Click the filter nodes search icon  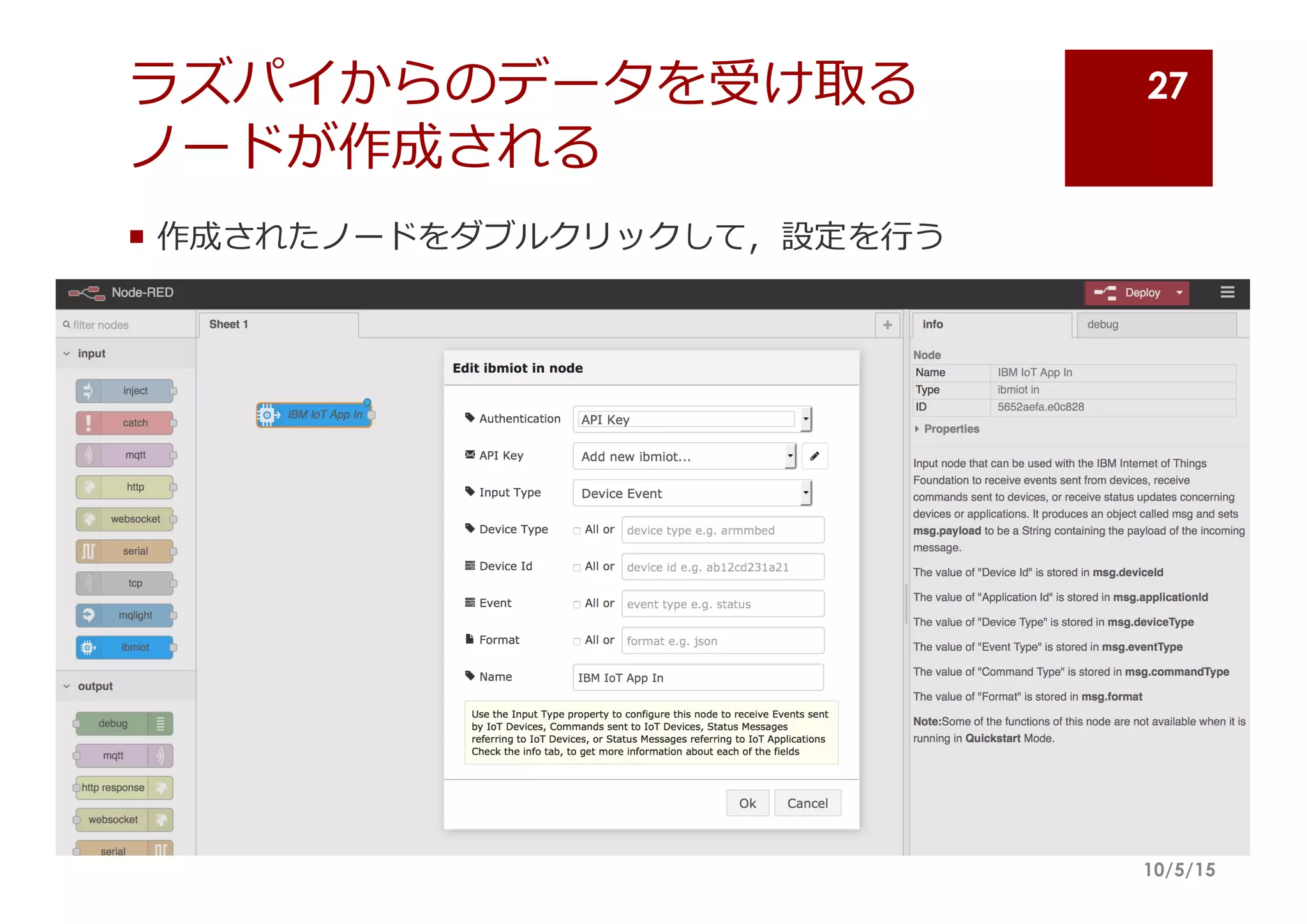[x=66, y=325]
